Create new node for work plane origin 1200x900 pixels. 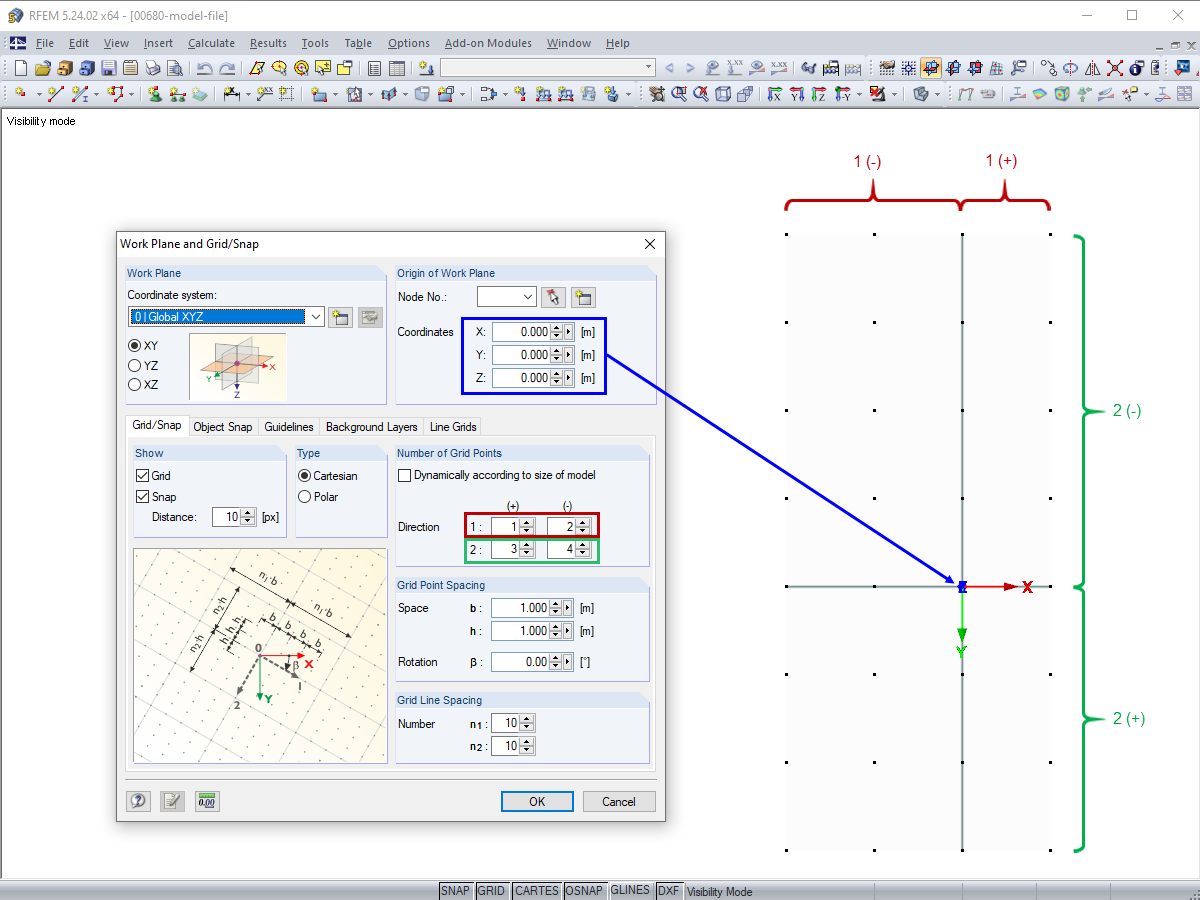point(583,297)
